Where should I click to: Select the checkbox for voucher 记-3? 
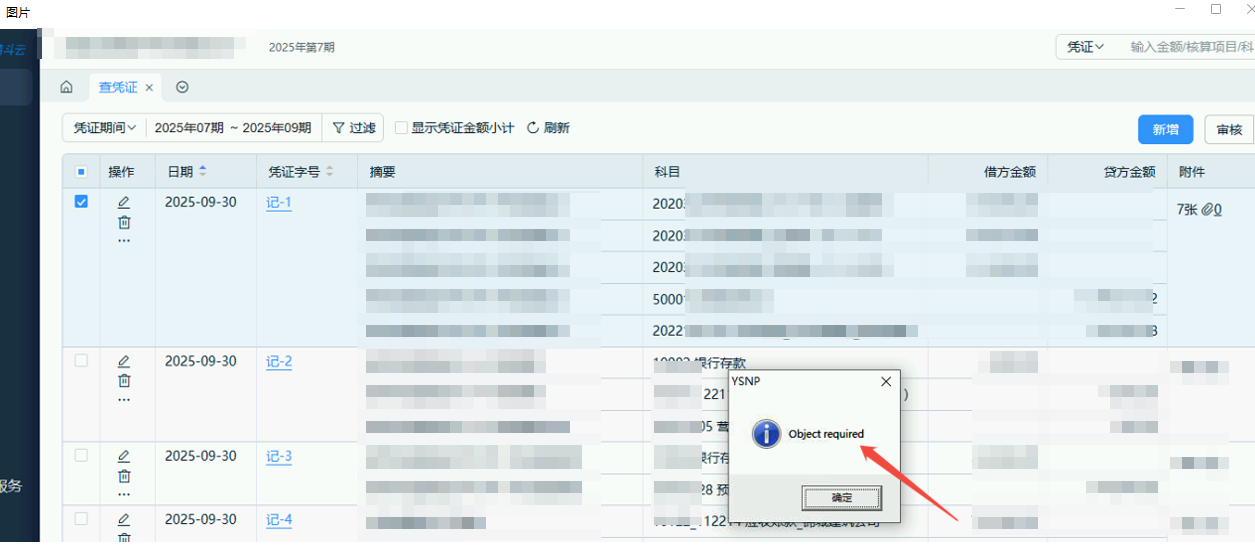coord(81,455)
